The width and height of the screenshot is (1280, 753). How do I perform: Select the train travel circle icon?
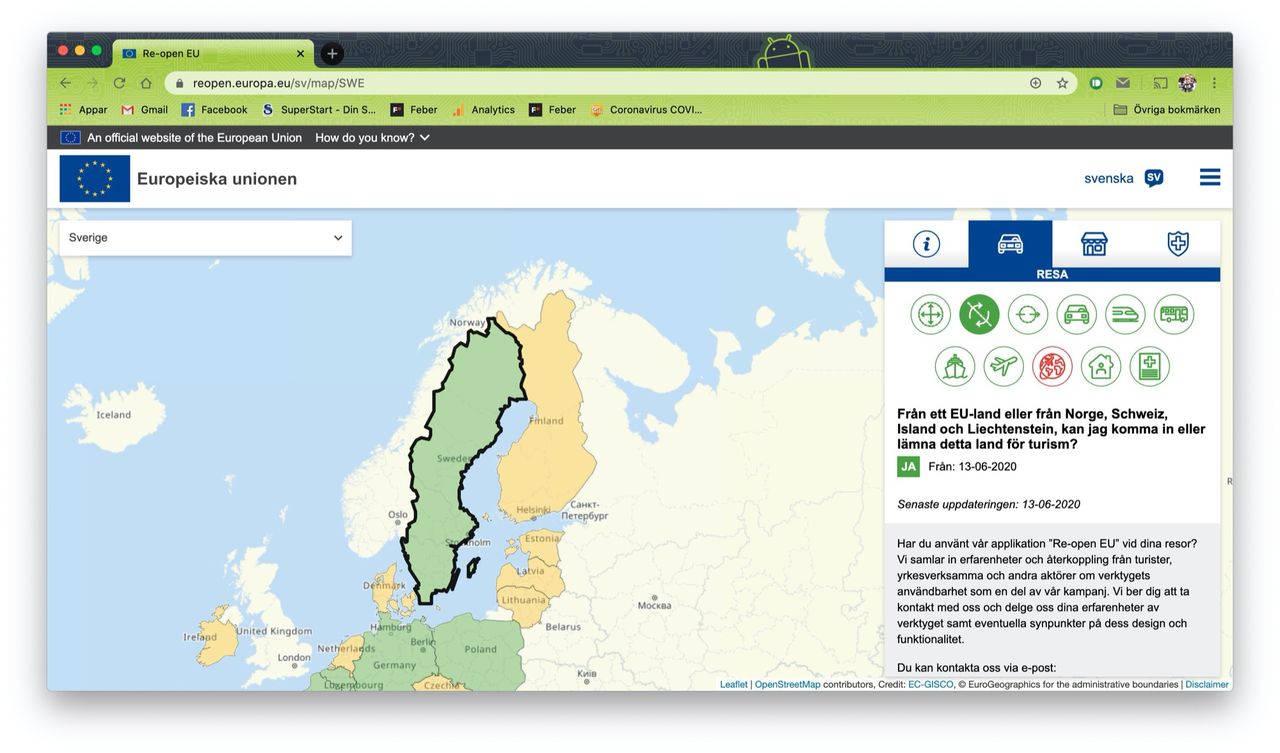pos(1125,314)
